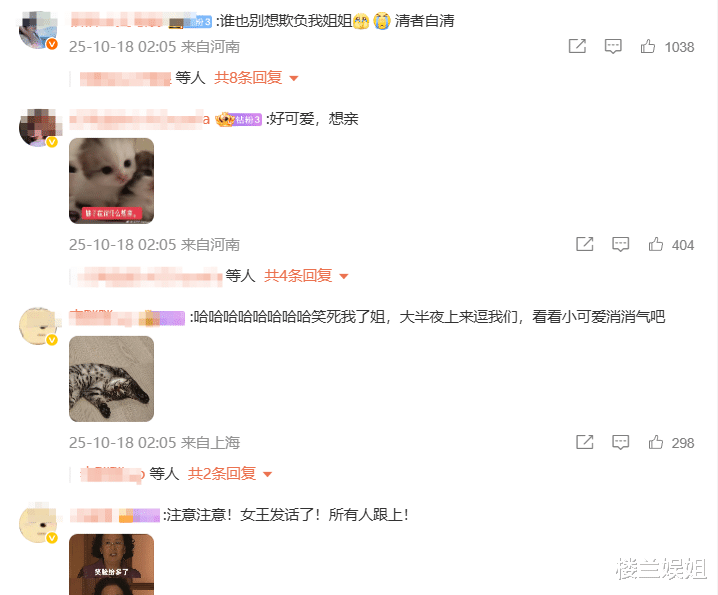This screenshot has height=595, width=718.
Task: Like the comment with 298 likes
Action: click(x=656, y=442)
